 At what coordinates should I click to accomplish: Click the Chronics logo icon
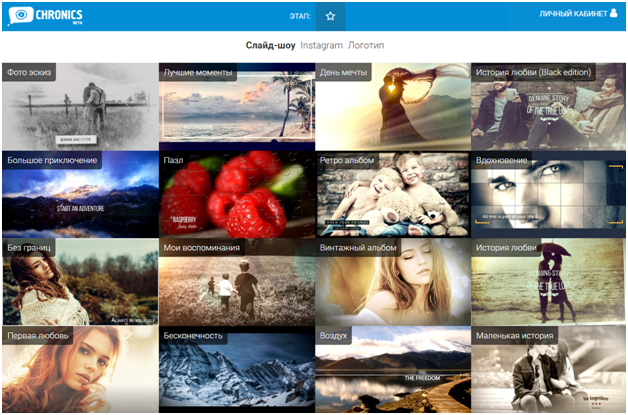click(x=20, y=15)
